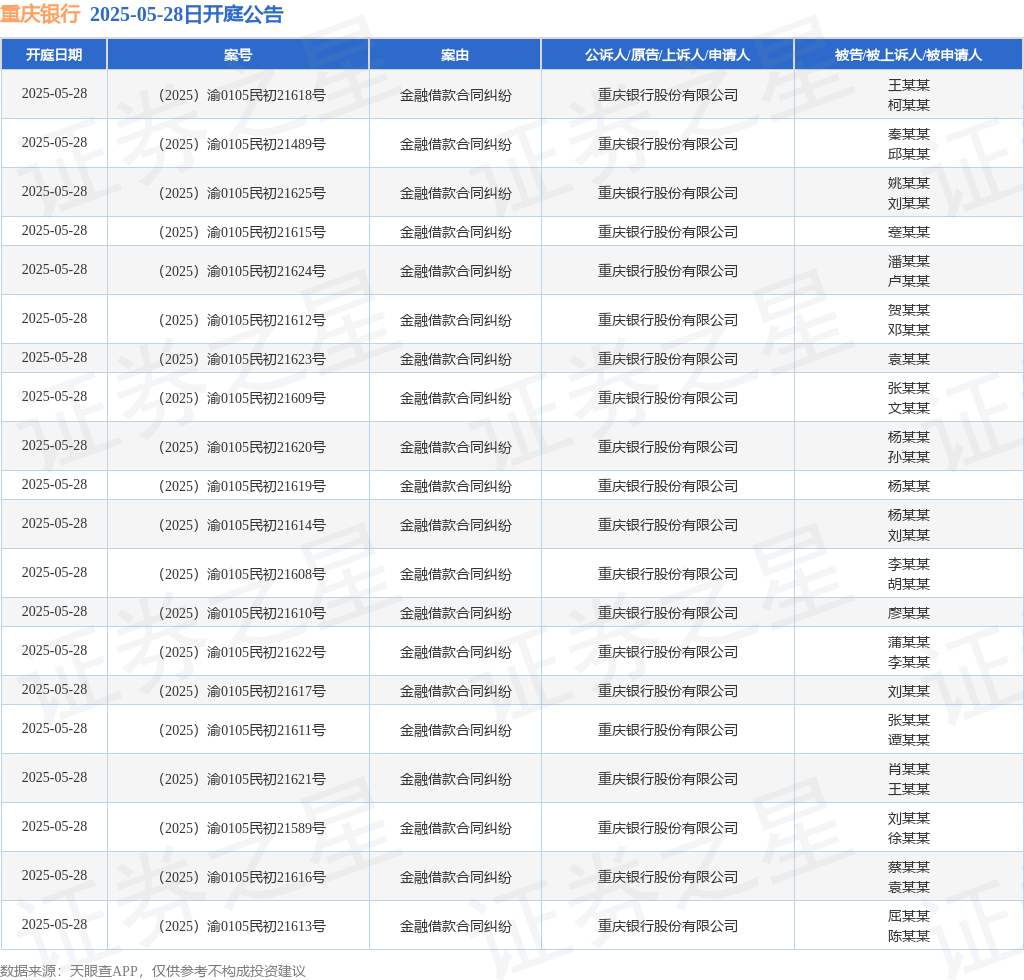Click defendant name 文某某

(908, 408)
